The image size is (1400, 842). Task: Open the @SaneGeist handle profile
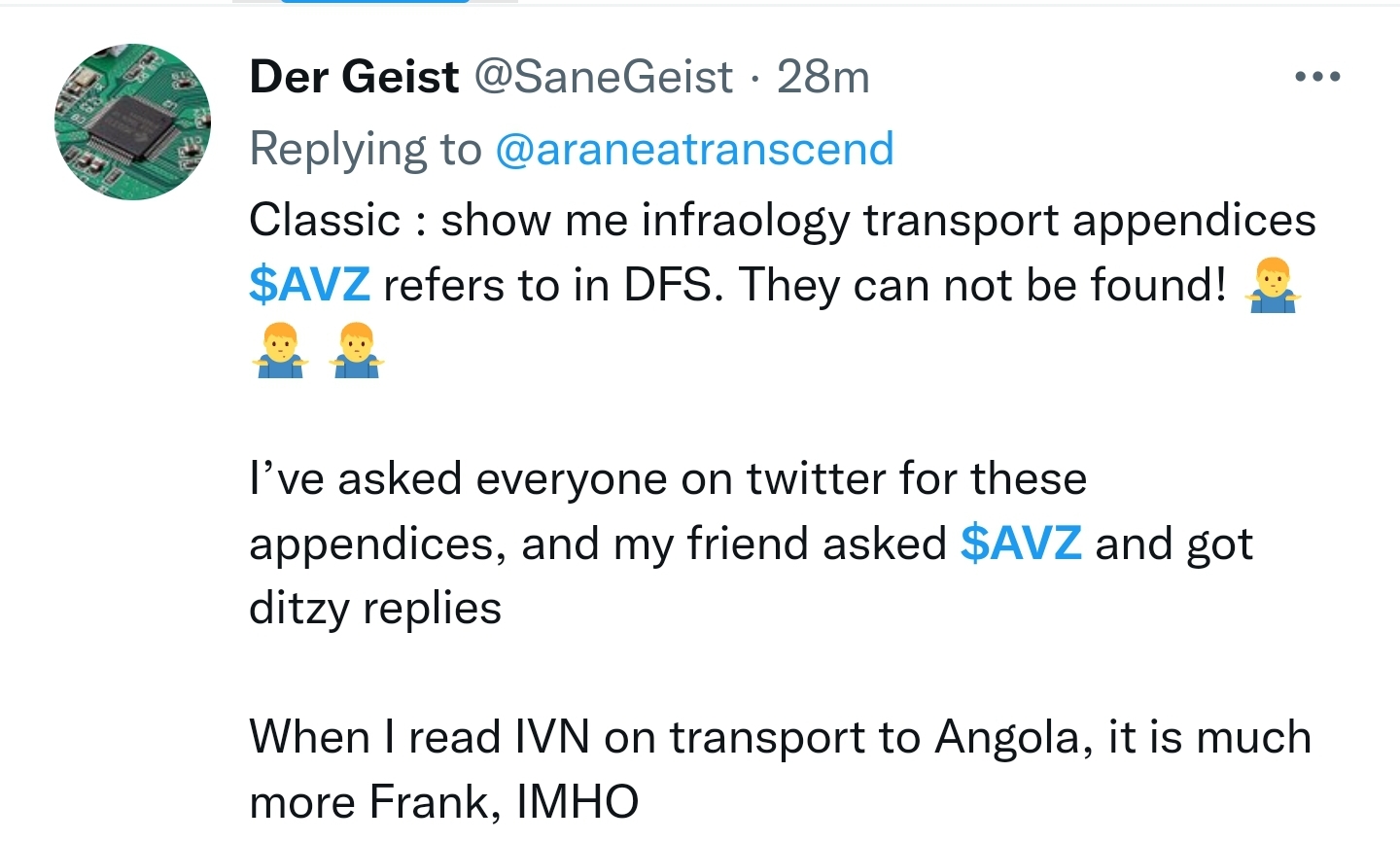tap(603, 77)
